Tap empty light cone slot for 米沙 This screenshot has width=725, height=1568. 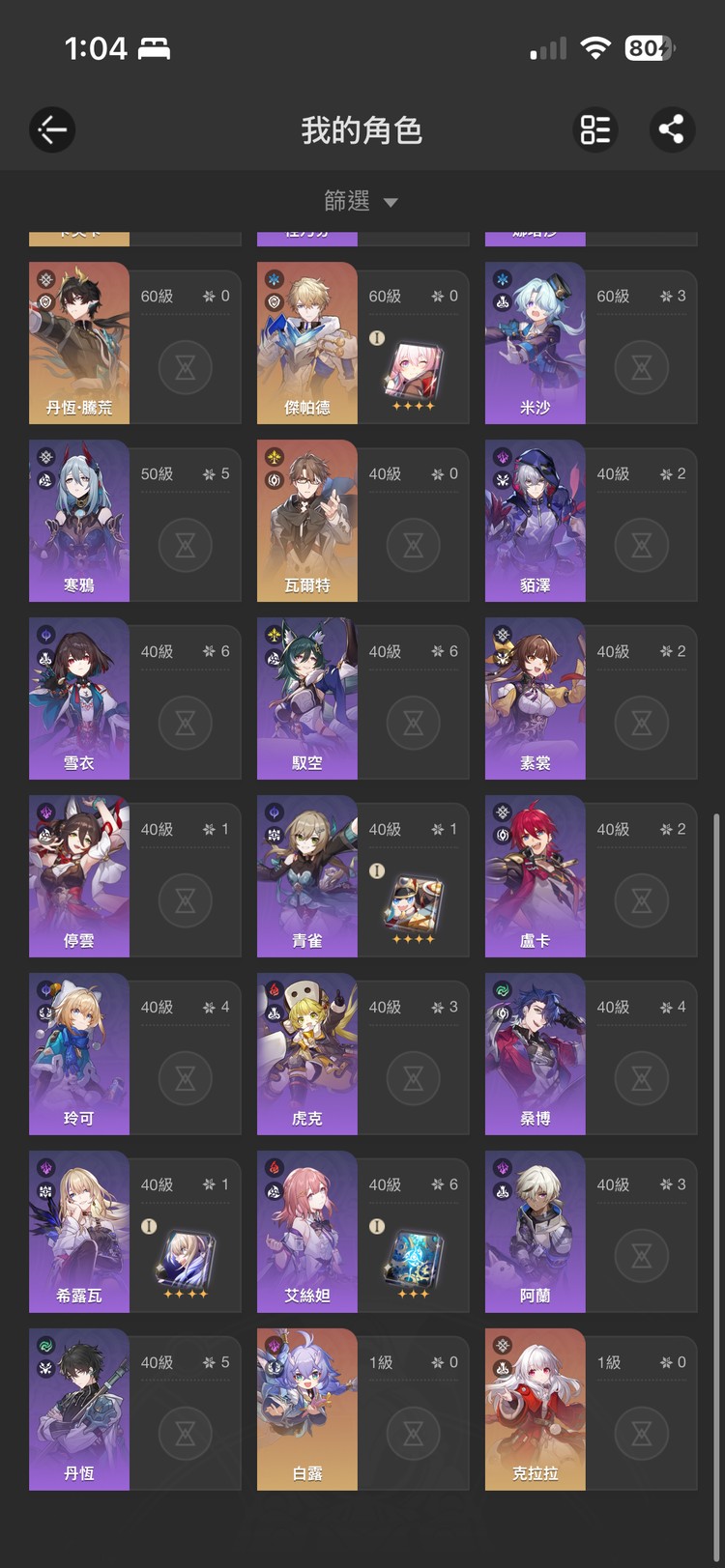pos(642,367)
